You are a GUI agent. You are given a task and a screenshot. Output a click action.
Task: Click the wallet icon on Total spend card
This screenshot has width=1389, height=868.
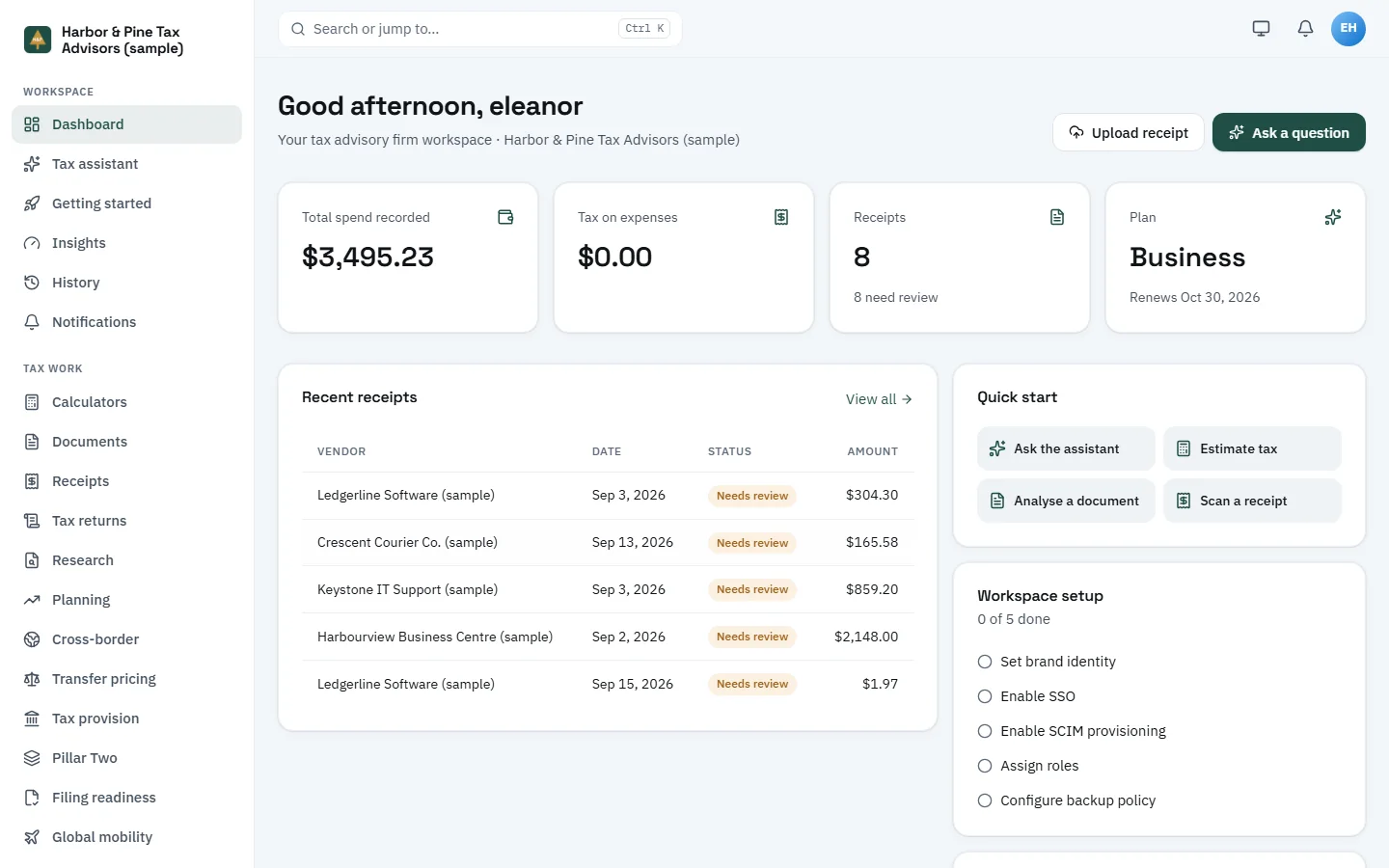click(505, 217)
